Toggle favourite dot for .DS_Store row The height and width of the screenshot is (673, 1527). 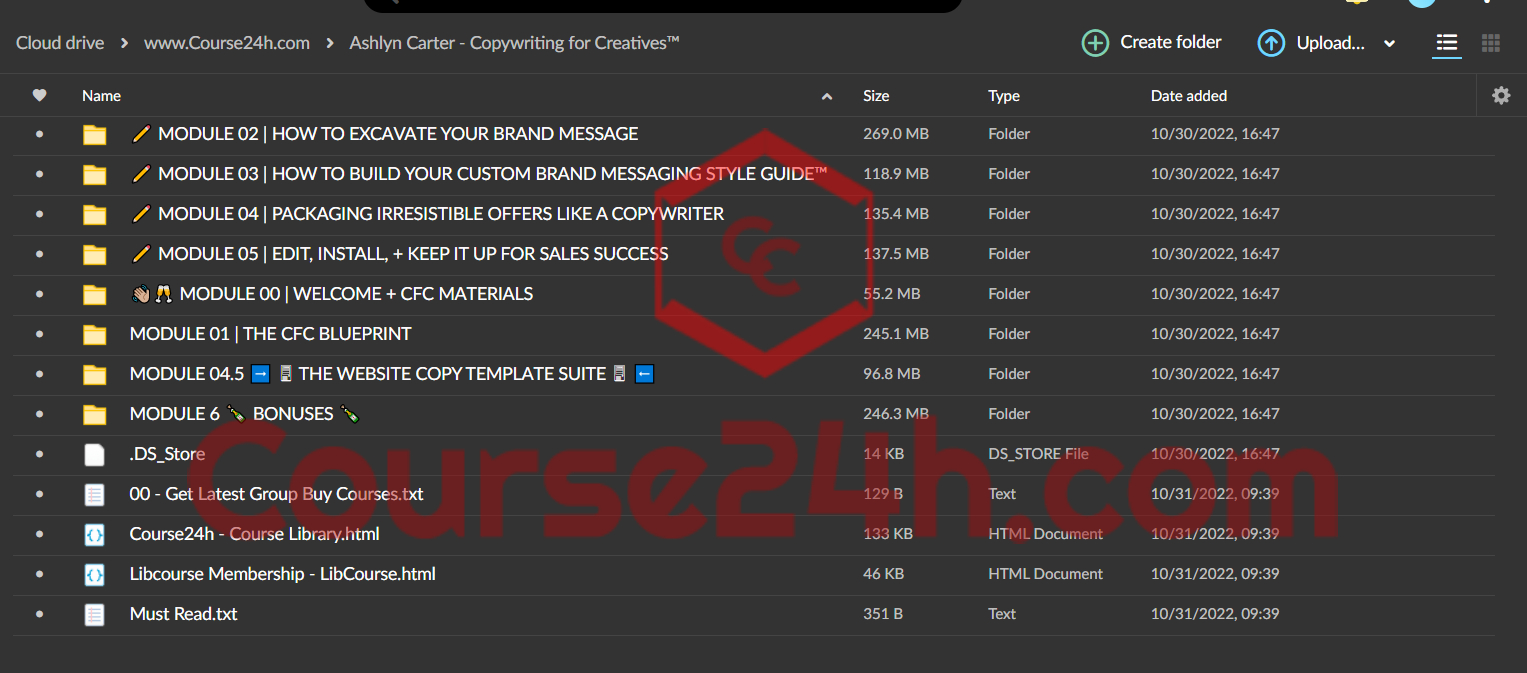coord(39,454)
